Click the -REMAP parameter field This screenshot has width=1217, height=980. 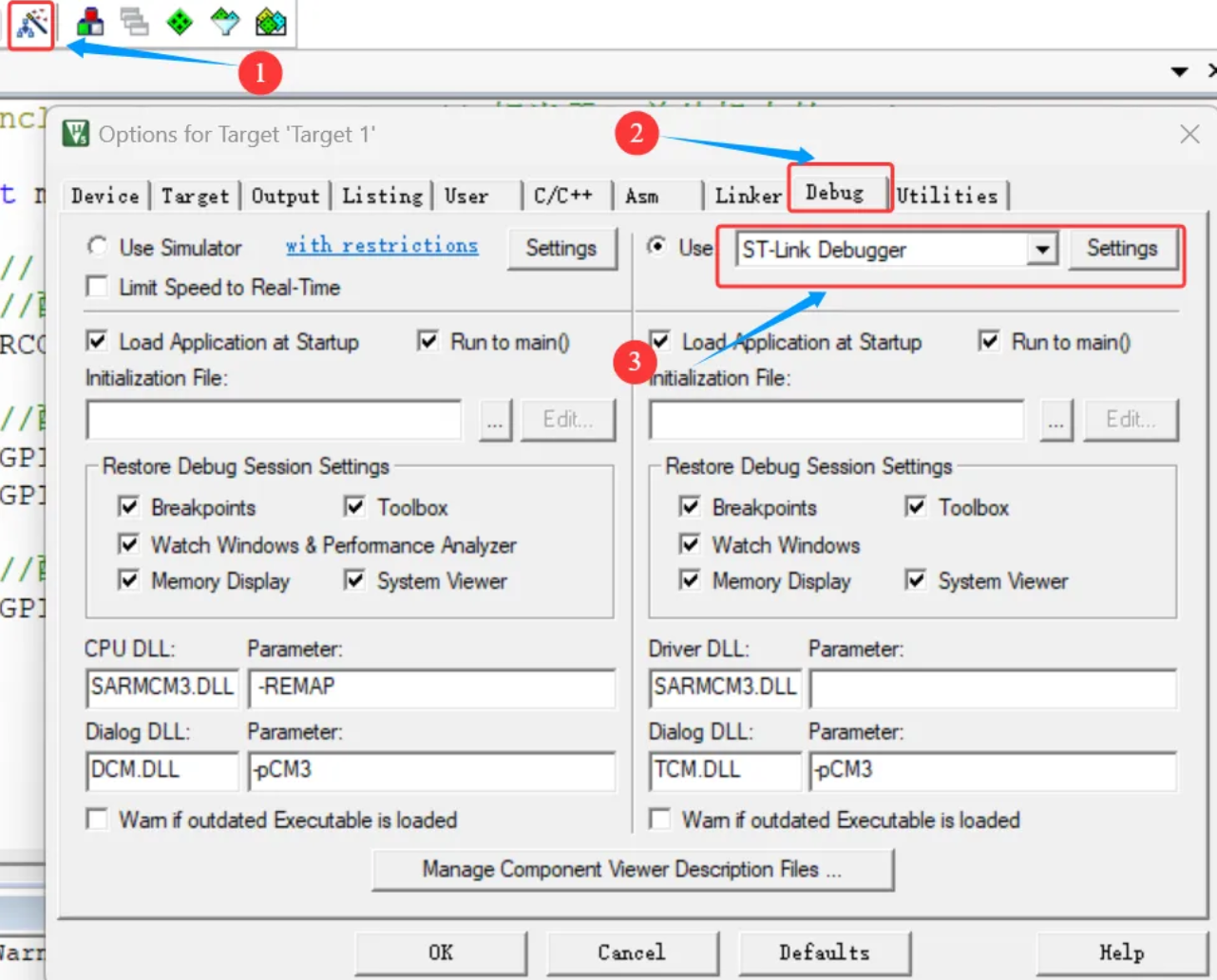click(x=432, y=688)
